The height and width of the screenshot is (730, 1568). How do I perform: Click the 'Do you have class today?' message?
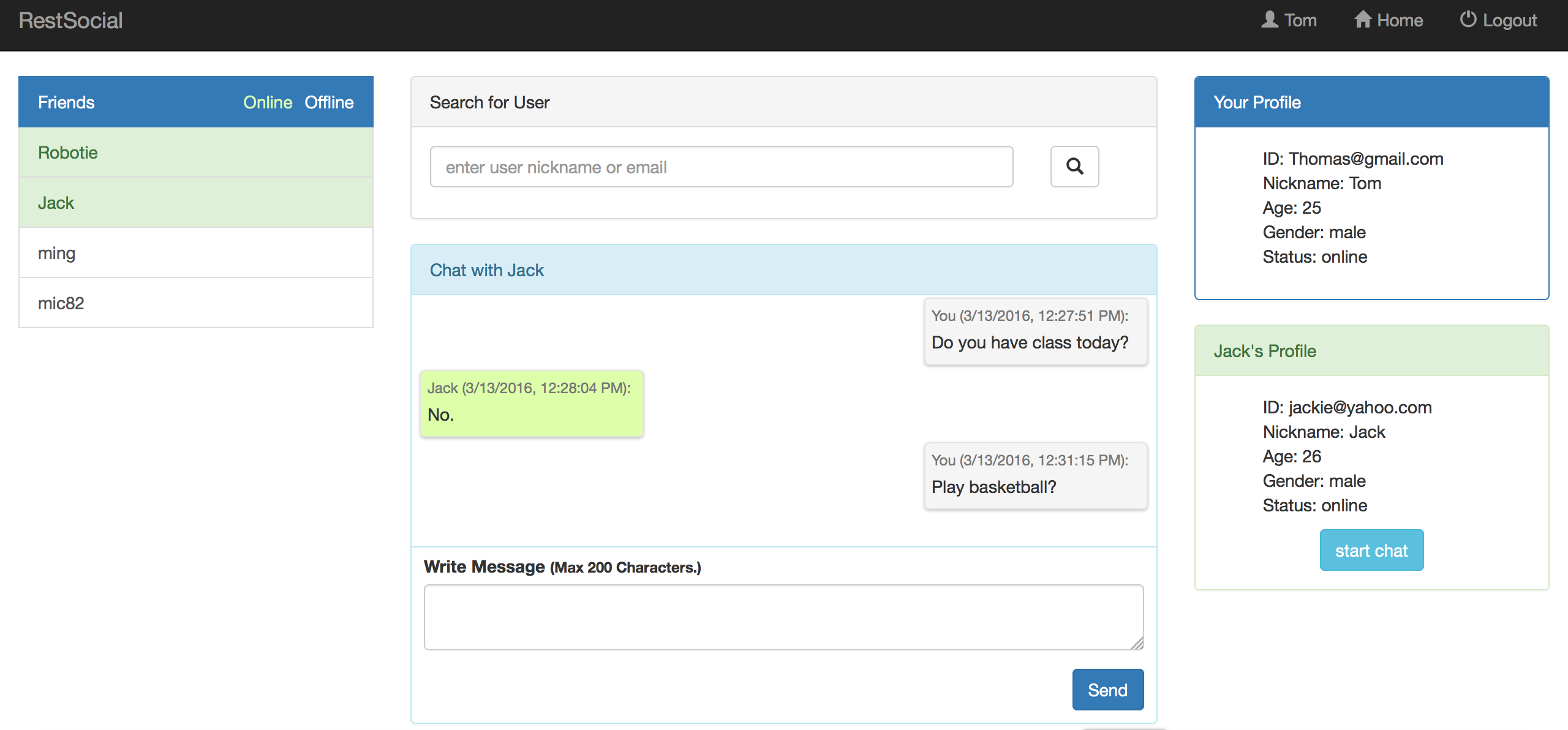[1035, 331]
